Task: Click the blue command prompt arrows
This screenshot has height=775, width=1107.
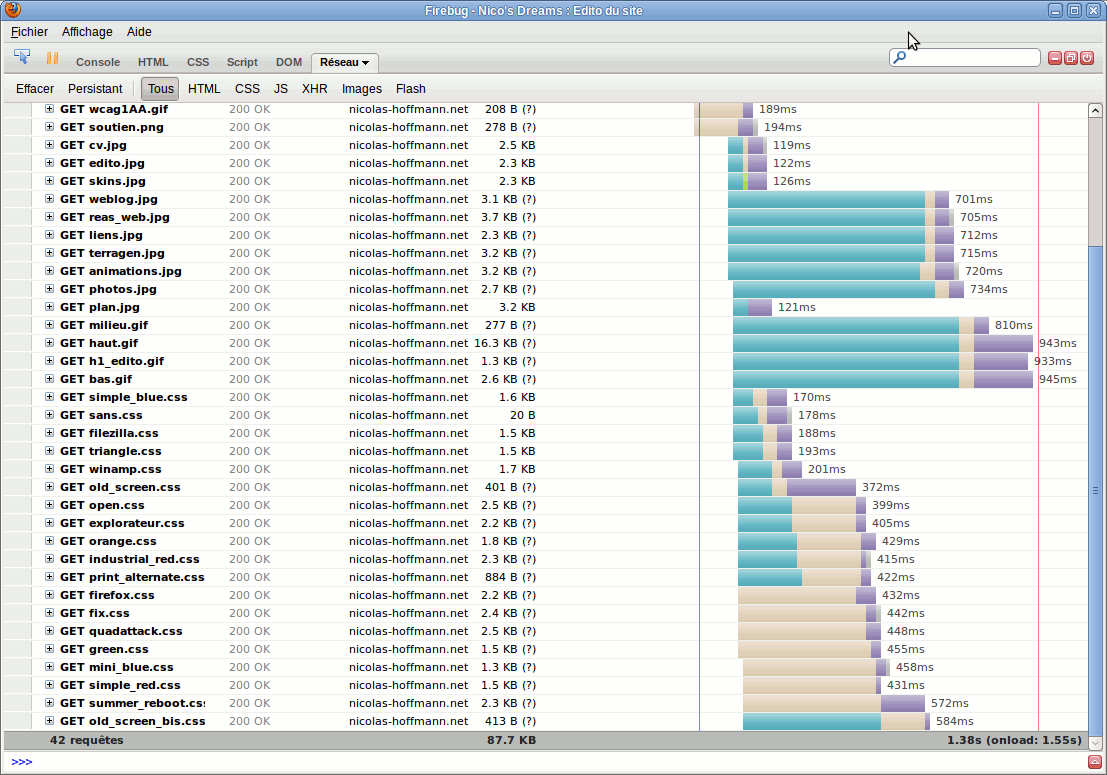Action: click(x=22, y=762)
